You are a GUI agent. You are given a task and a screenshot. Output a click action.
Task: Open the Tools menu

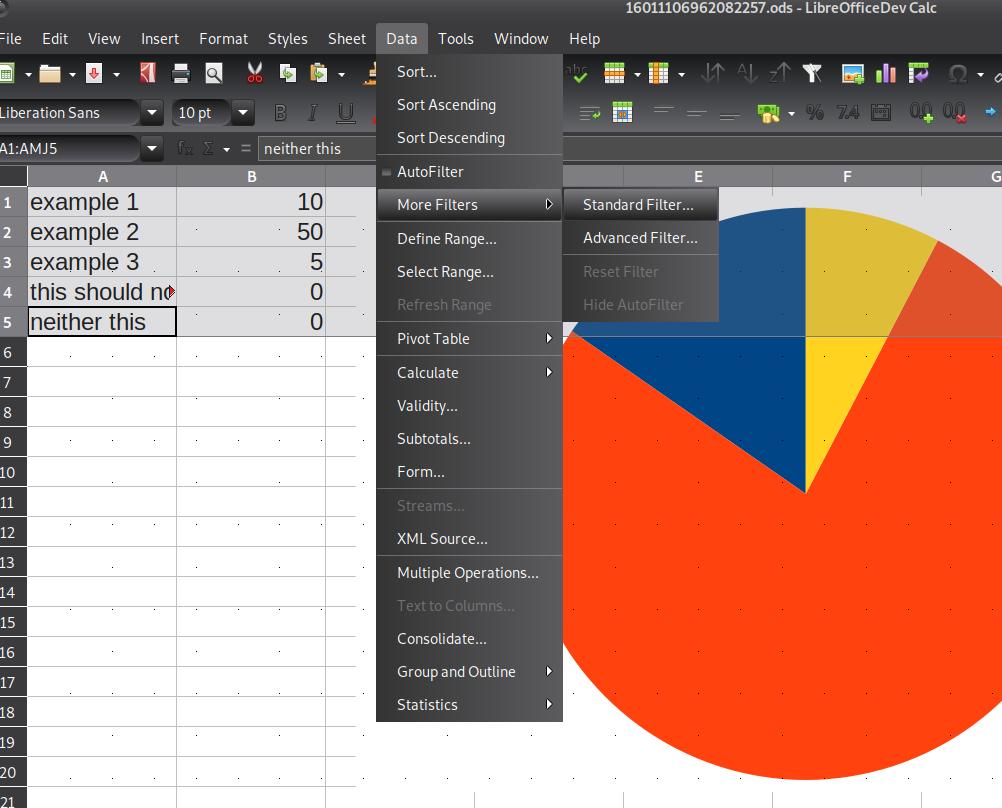point(456,38)
